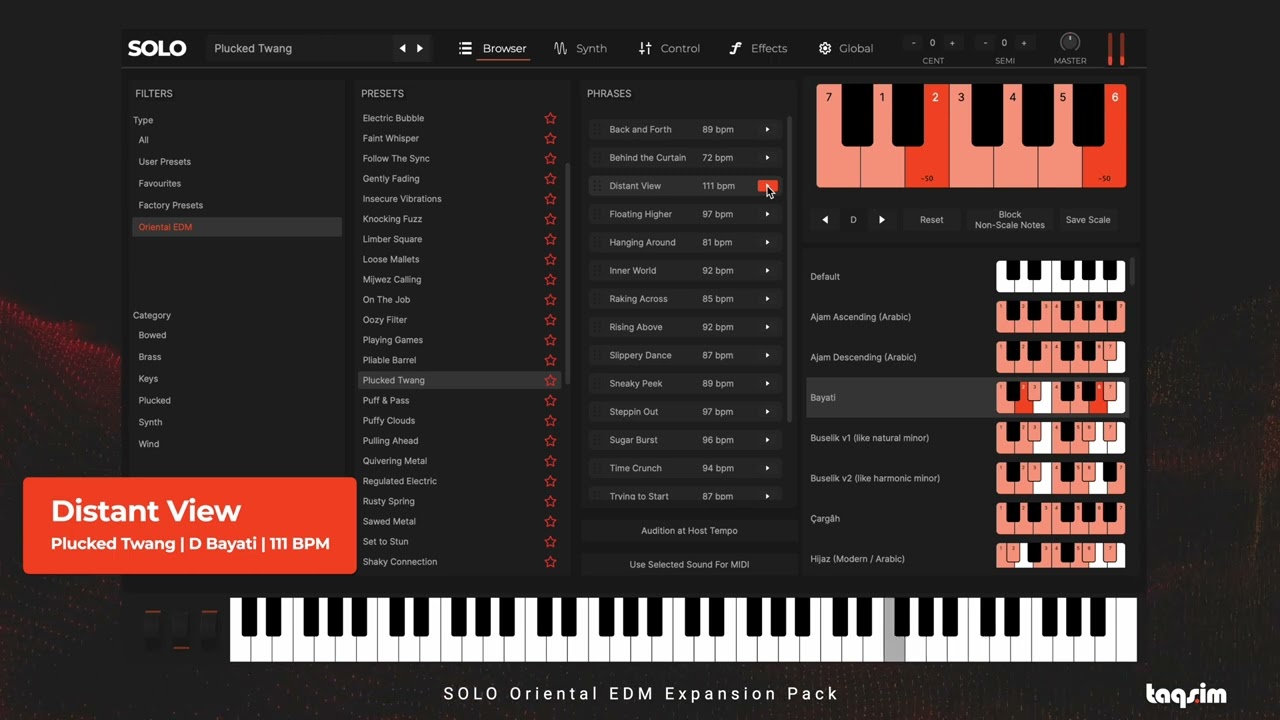Click the star beside Knocking Fuzz

pyautogui.click(x=550, y=219)
